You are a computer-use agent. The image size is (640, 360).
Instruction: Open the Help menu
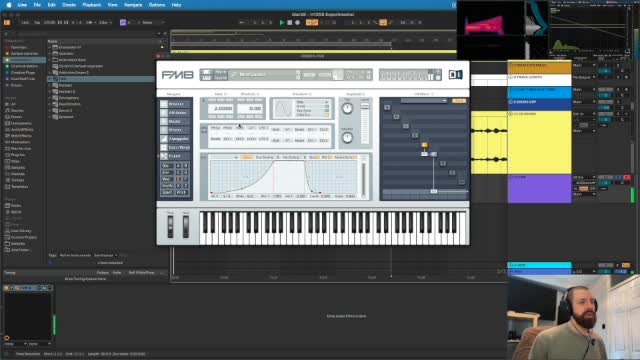[176, 5]
